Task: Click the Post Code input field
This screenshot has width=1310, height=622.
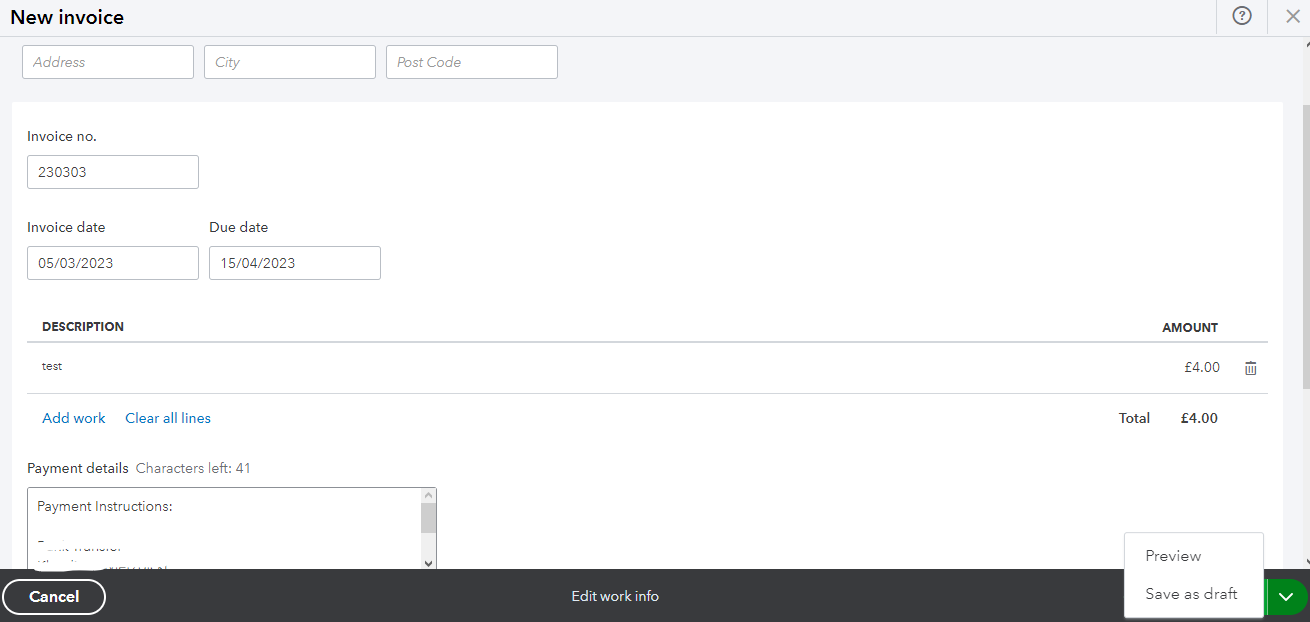Action: point(471,61)
